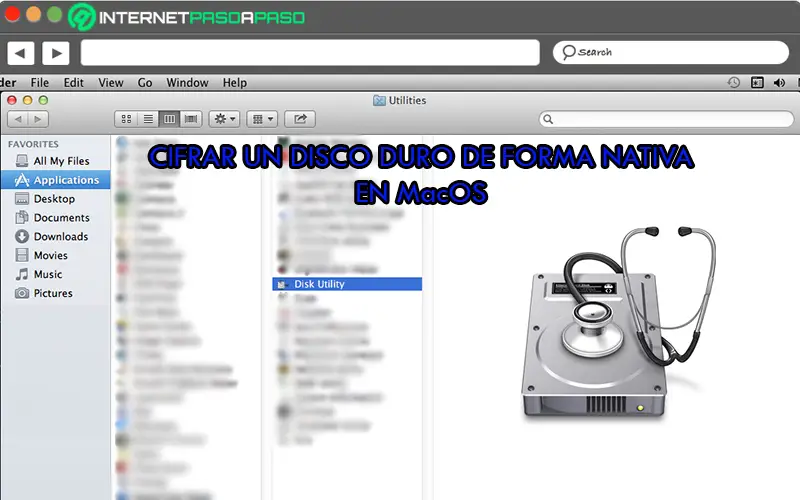The image size is (800, 500).
Task: Open the Help menu
Action: 235,83
